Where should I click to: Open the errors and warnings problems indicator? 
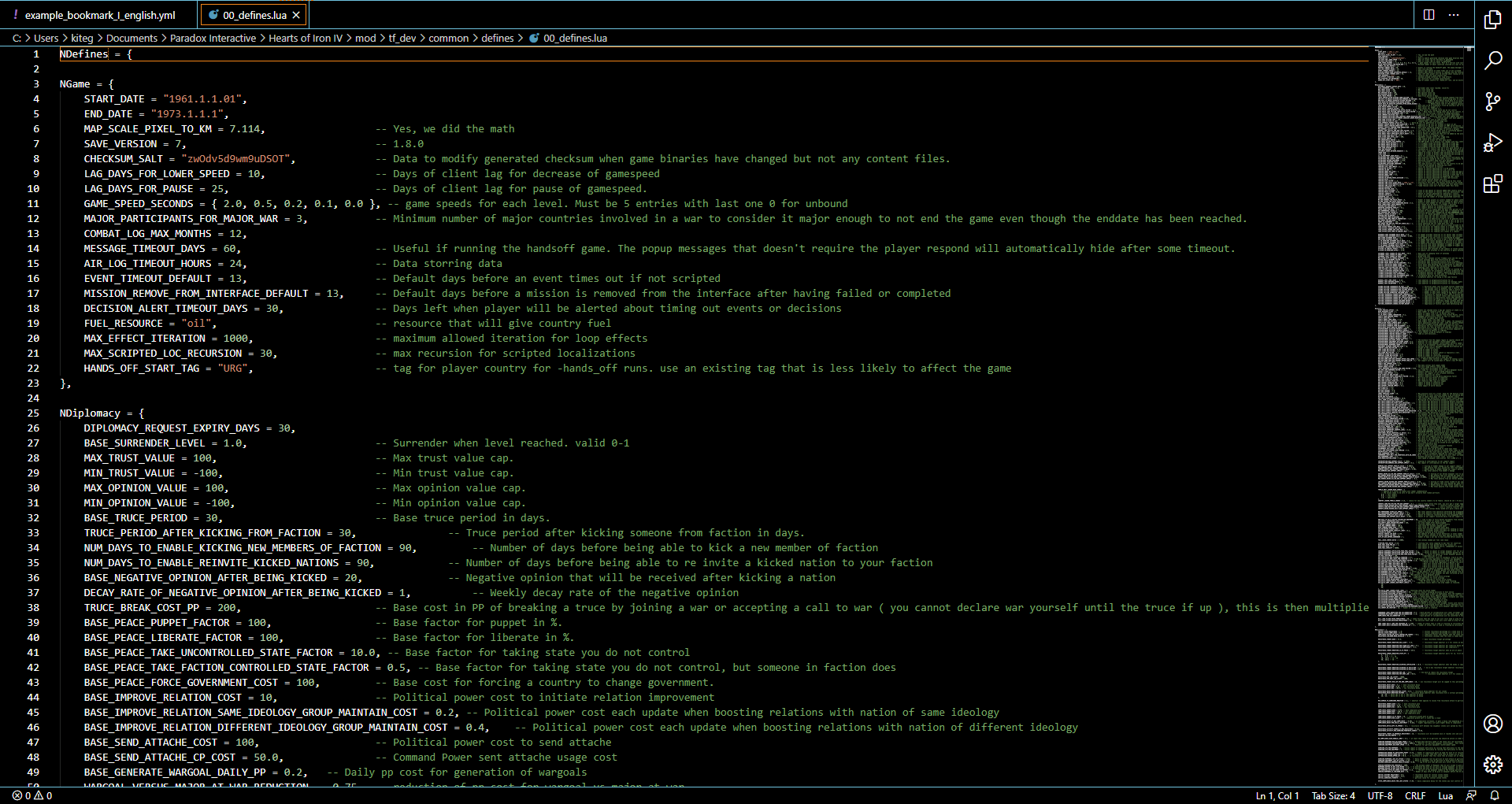(32, 795)
